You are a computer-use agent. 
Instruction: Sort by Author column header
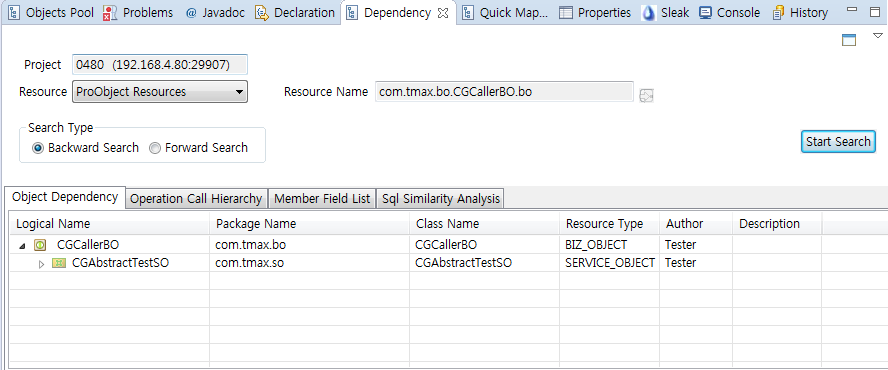pyautogui.click(x=696, y=224)
